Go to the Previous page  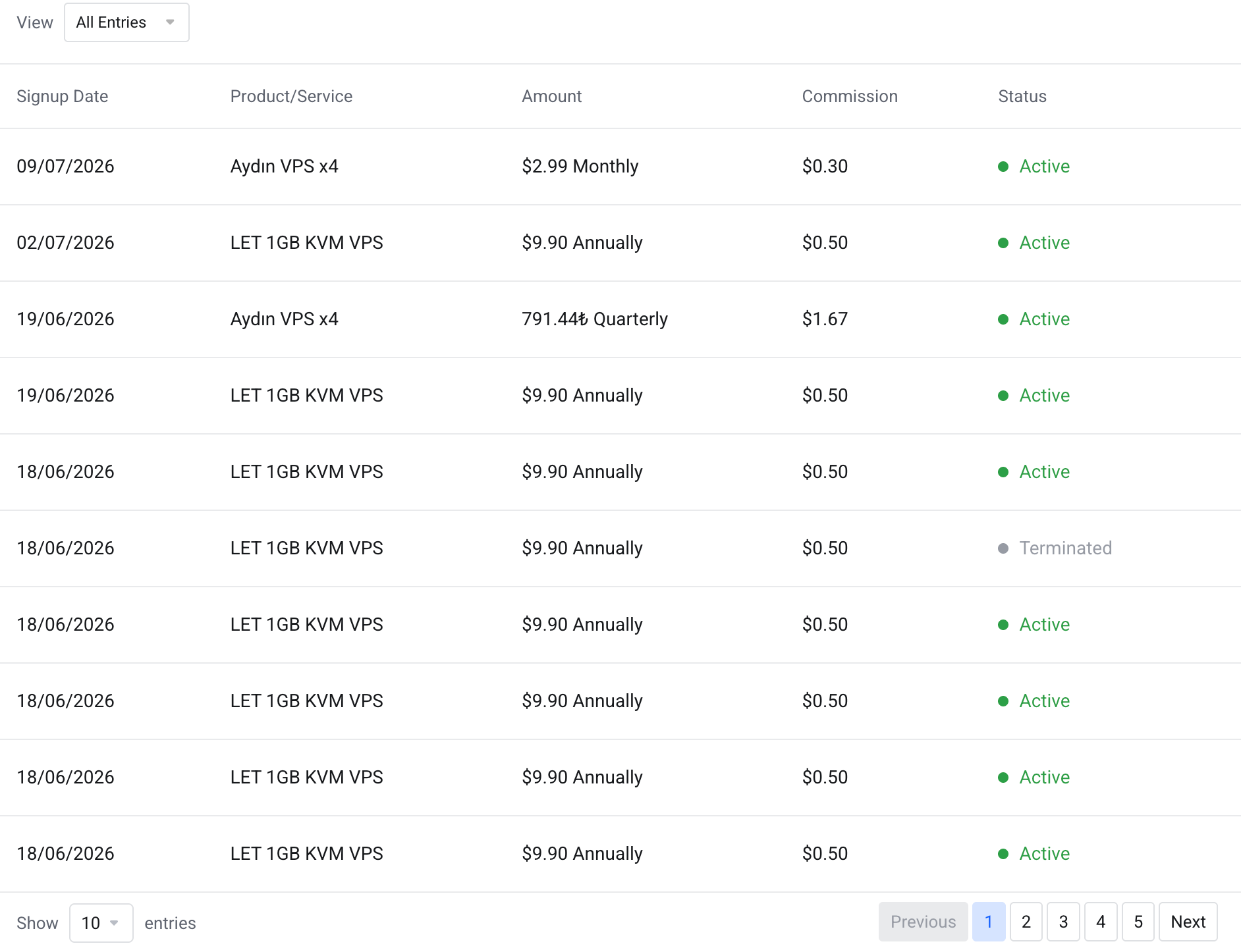pyautogui.click(x=923, y=922)
